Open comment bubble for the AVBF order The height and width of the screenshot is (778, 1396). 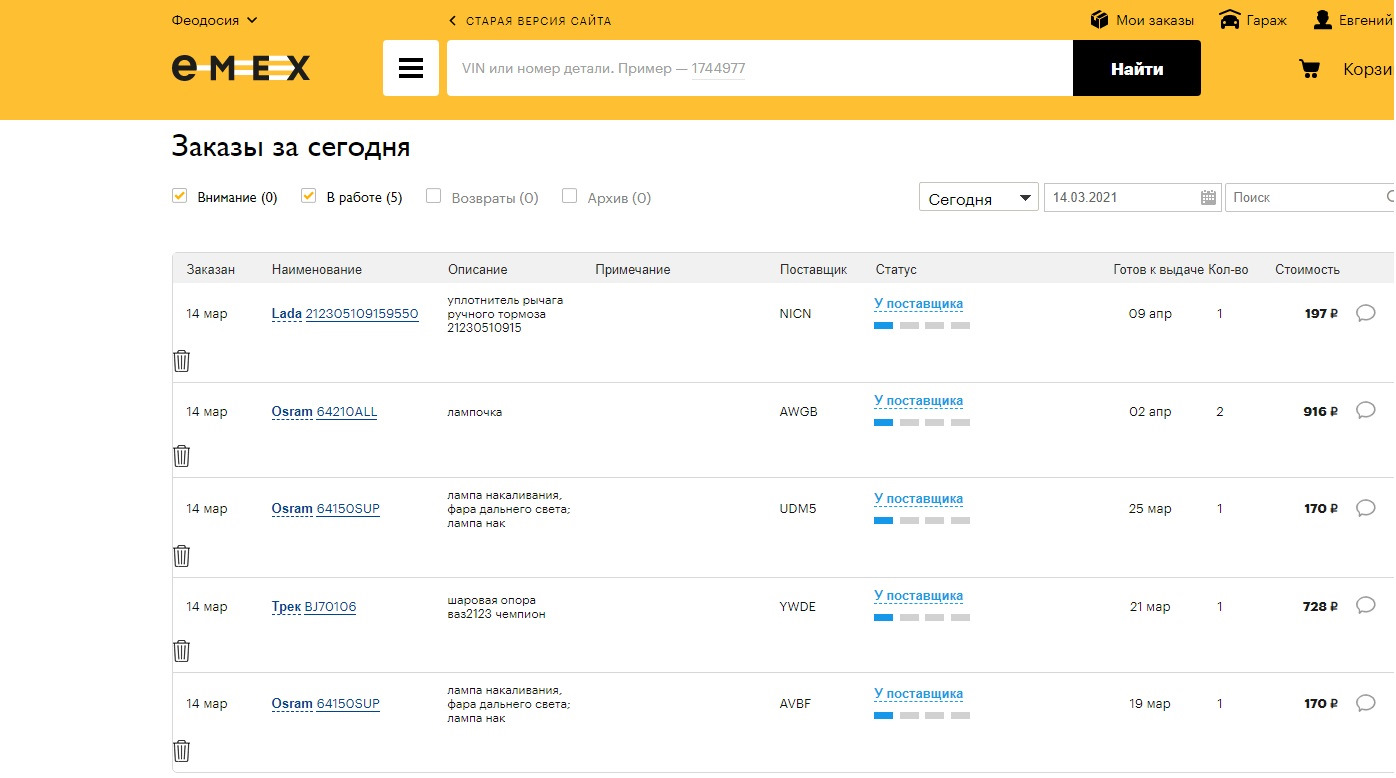(1366, 703)
